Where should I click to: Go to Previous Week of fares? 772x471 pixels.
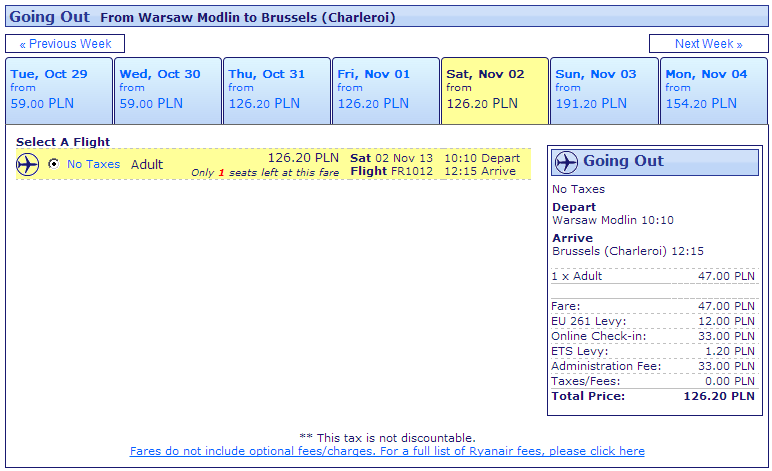65,44
